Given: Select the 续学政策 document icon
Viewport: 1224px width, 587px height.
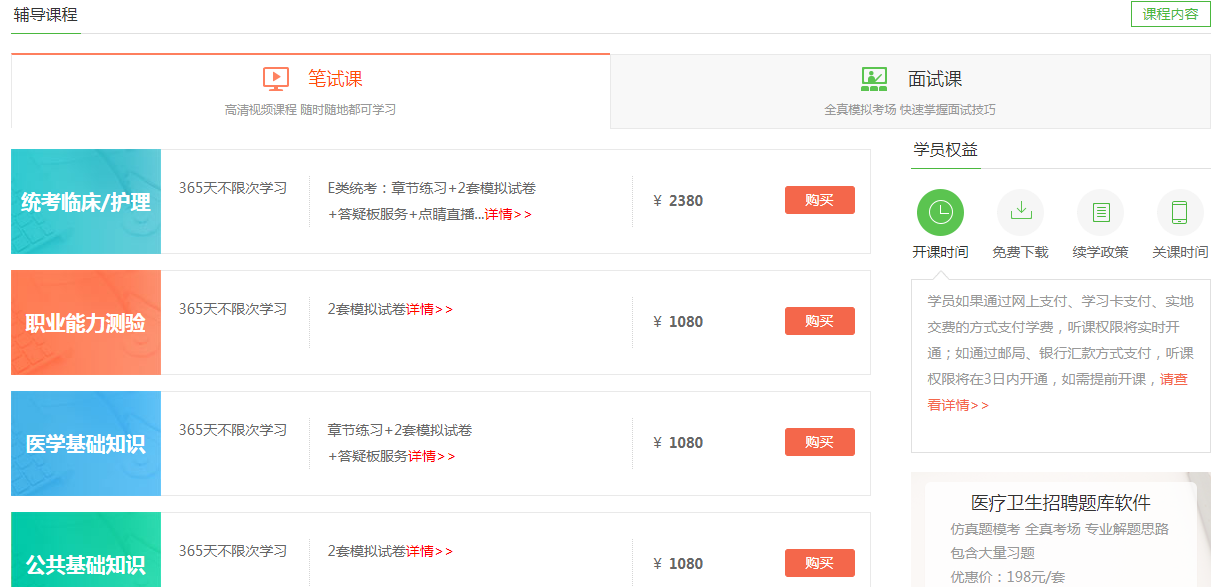Looking at the screenshot, I should point(1100,212).
